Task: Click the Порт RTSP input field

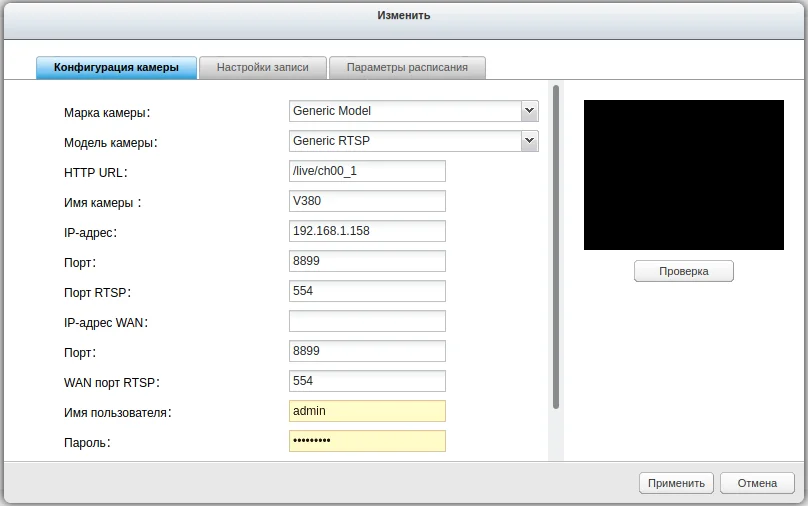Action: click(367, 291)
